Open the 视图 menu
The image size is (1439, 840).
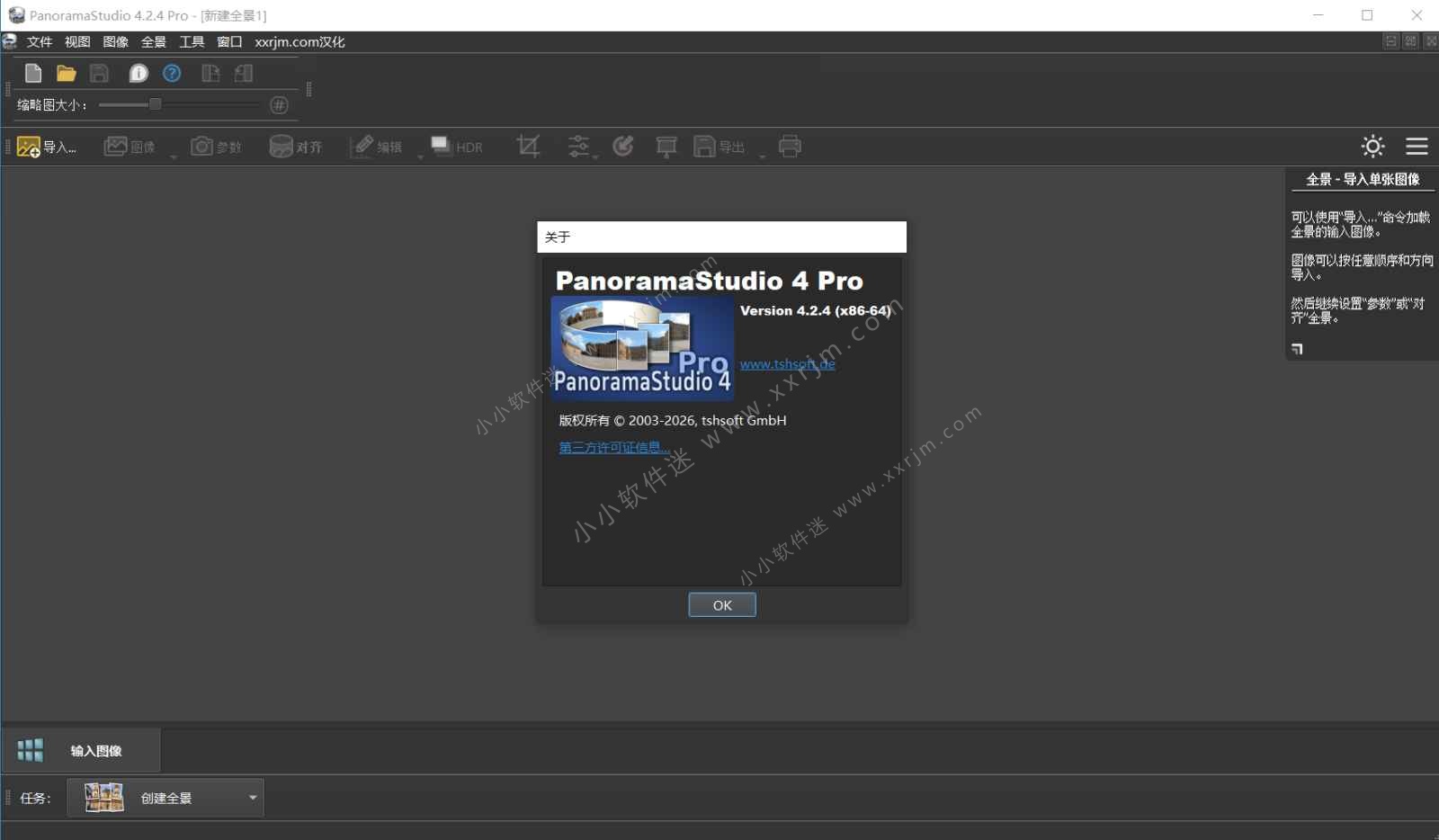click(77, 42)
